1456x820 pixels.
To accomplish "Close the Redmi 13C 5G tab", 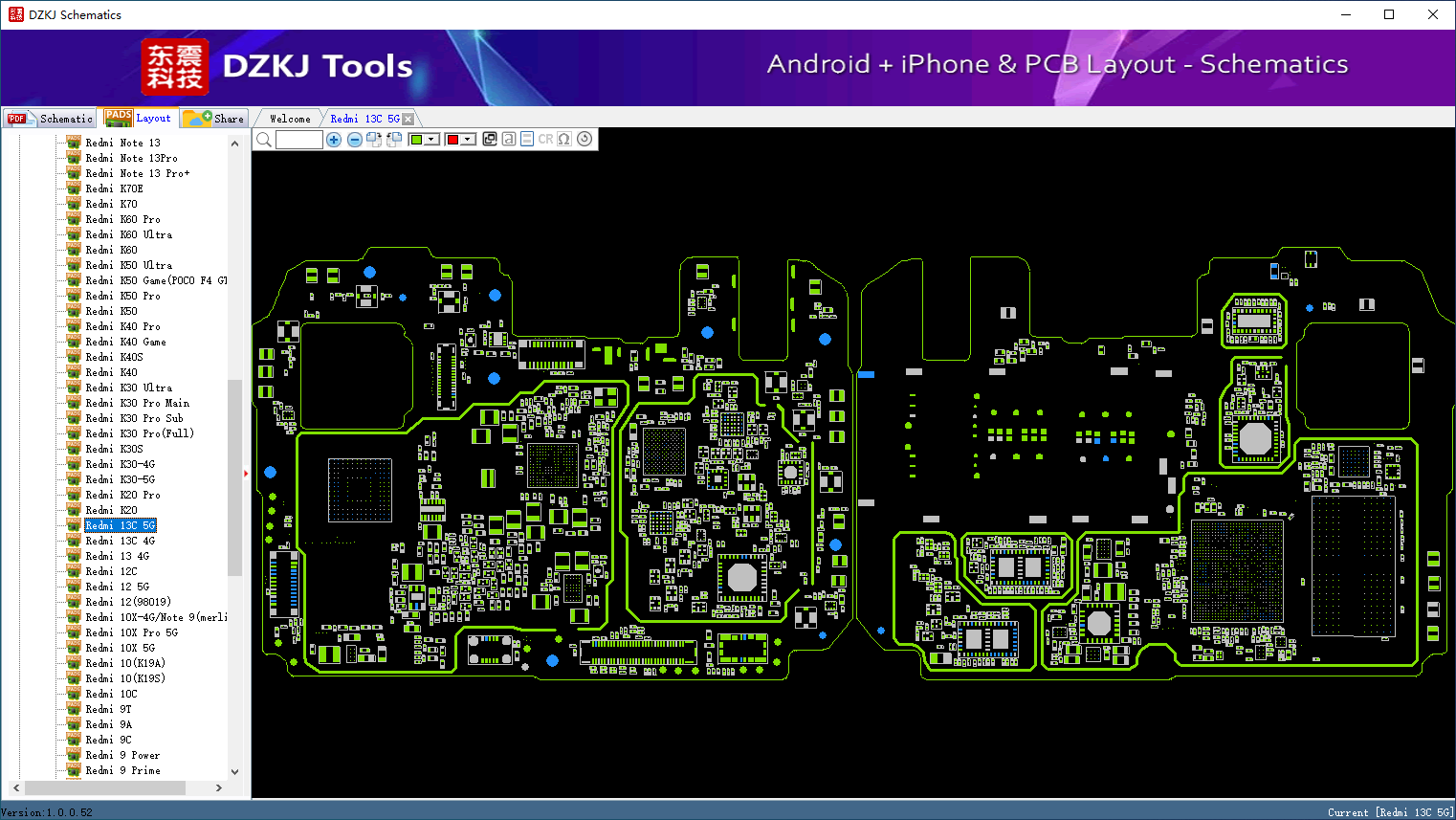I will click(408, 119).
